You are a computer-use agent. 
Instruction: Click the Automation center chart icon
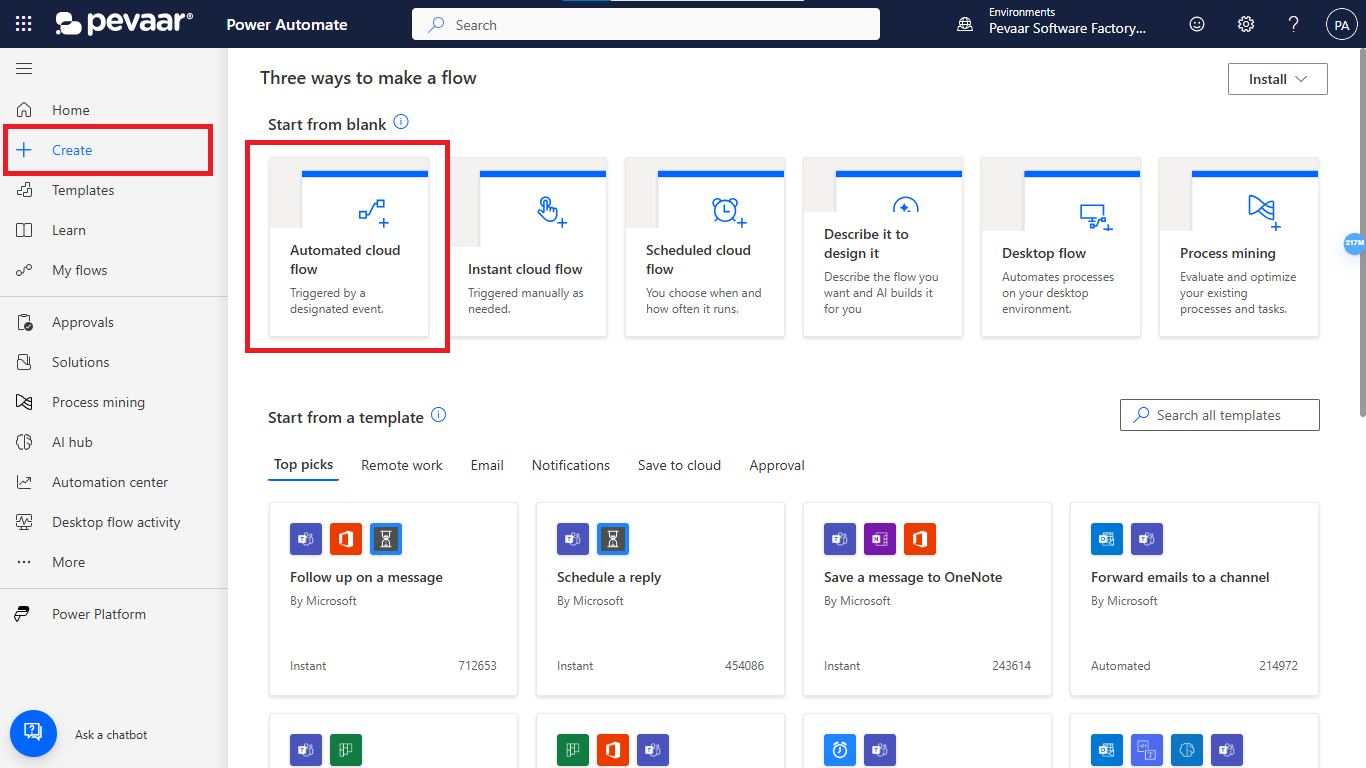pyautogui.click(x=25, y=482)
